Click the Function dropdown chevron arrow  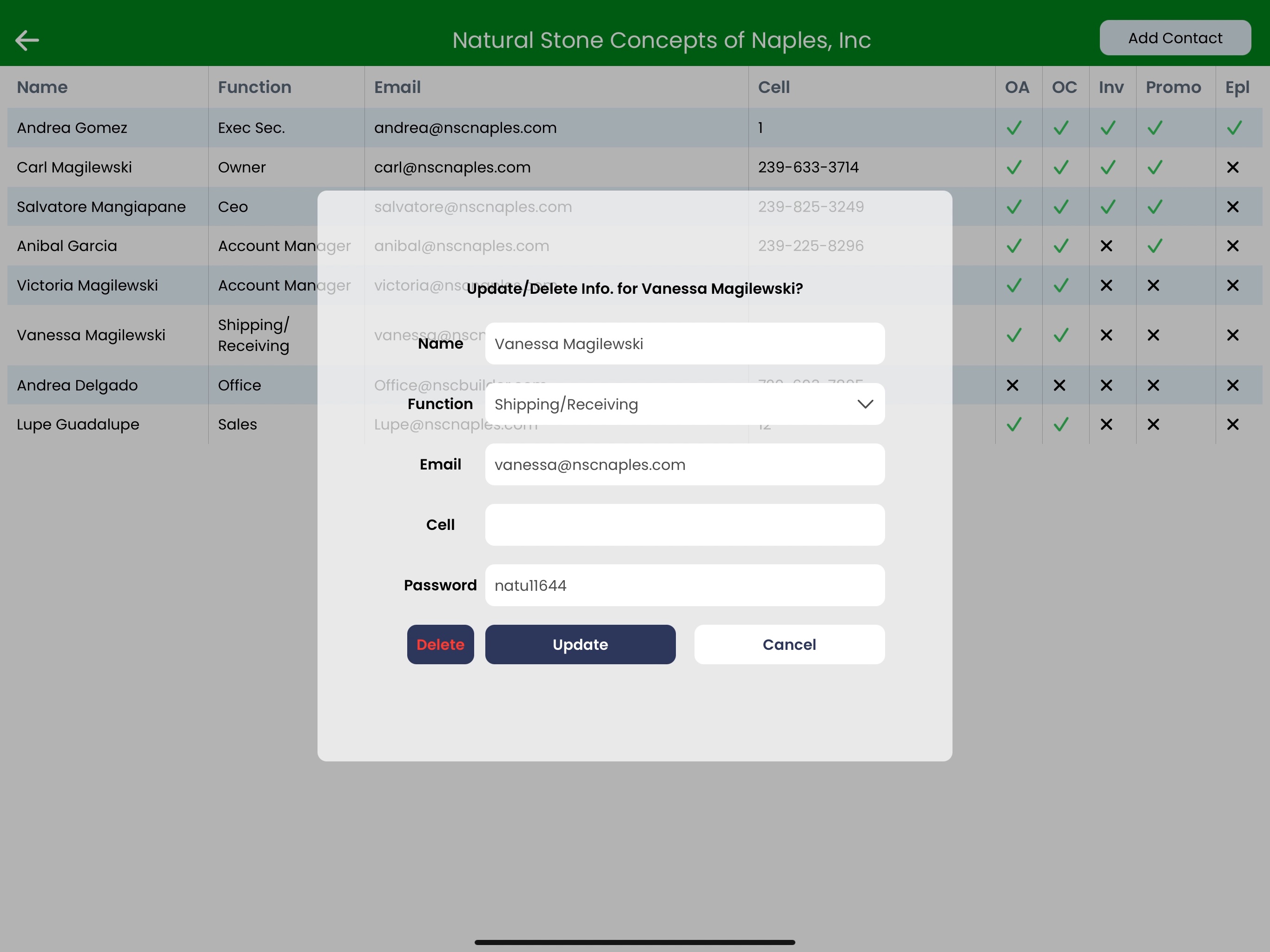click(865, 404)
